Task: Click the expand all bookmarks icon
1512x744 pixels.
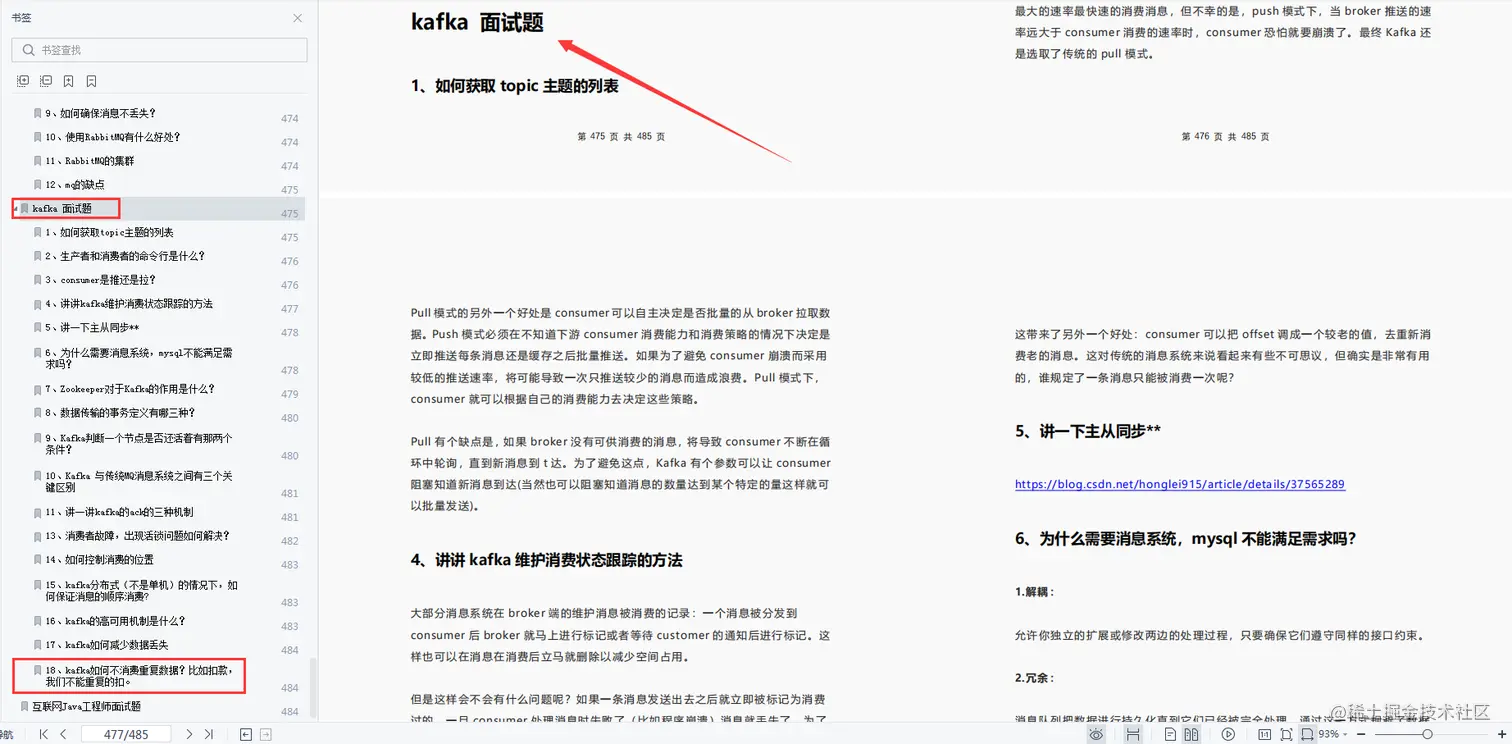Action: (22, 81)
